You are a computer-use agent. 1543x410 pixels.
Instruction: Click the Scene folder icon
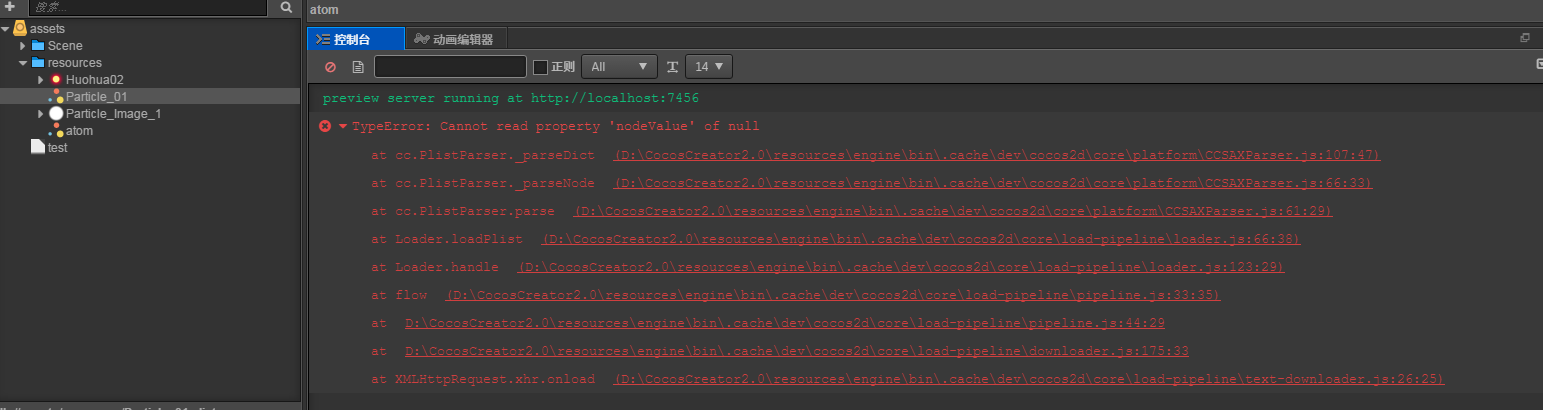click(38, 46)
